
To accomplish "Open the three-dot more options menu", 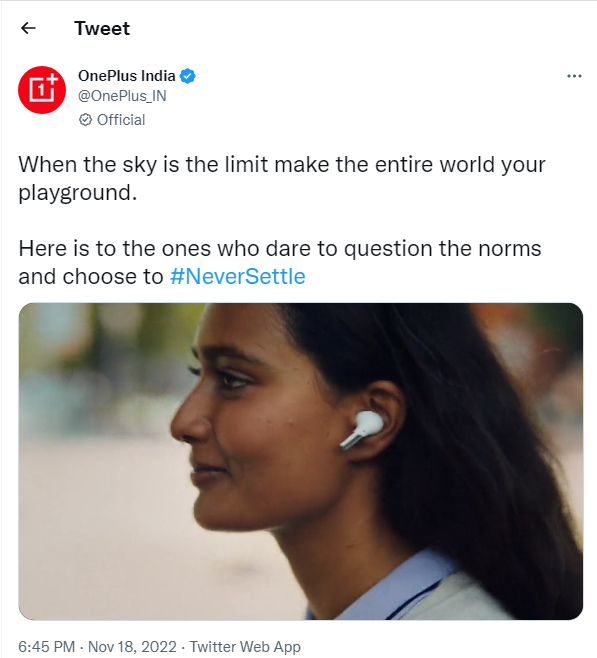I will coord(574,76).
